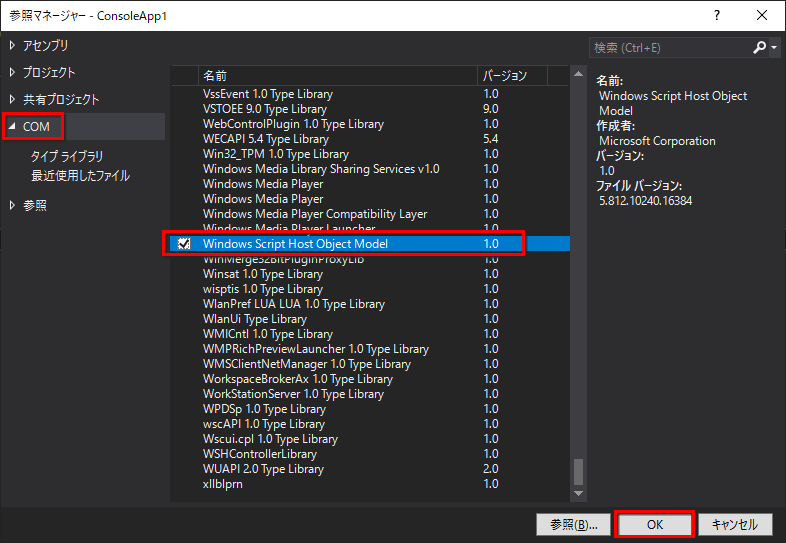Click file version 5.812.10240.16384 in details
The height and width of the screenshot is (543, 786).
pos(646,201)
